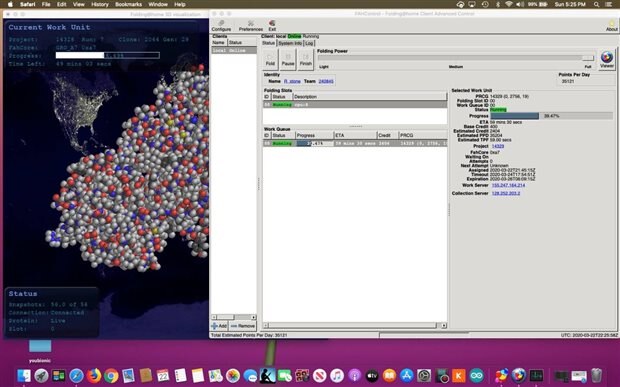Screen dimensions: 620x387
Task: Adjust the Folding Power slider handle
Action: (588, 58)
